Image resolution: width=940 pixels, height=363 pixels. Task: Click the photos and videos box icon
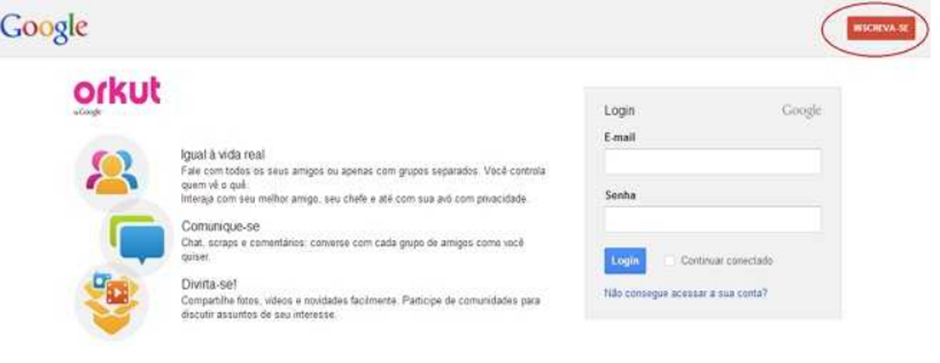click(x=112, y=303)
